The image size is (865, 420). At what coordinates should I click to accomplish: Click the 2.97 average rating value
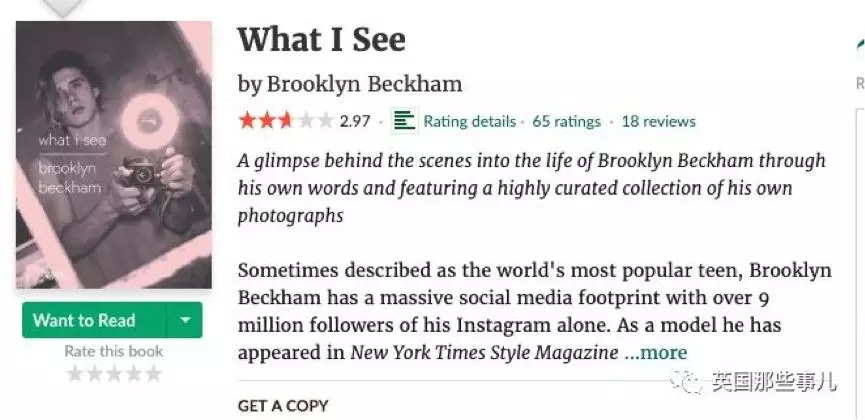pos(355,121)
